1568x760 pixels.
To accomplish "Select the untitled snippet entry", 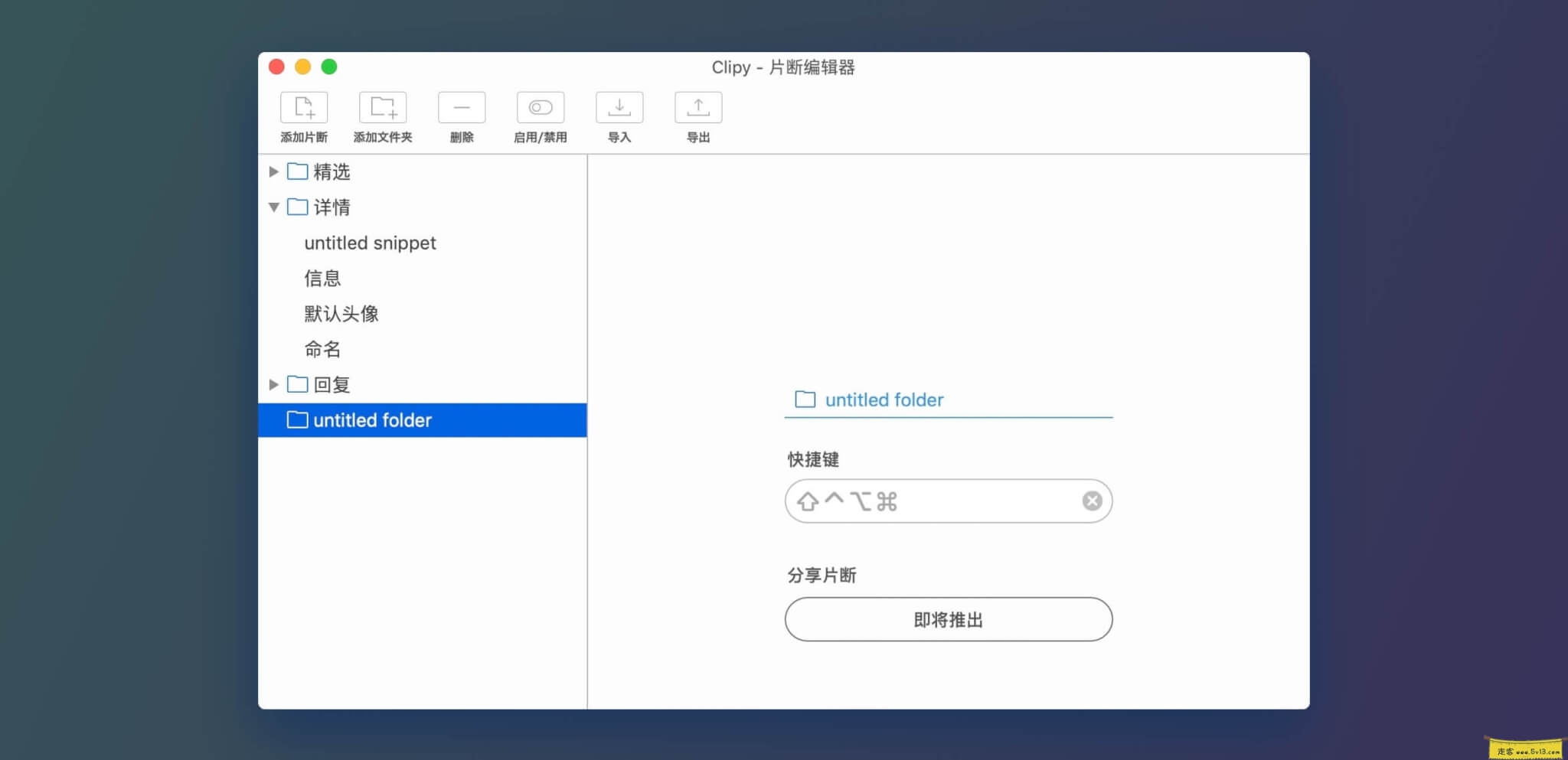I will 371,243.
